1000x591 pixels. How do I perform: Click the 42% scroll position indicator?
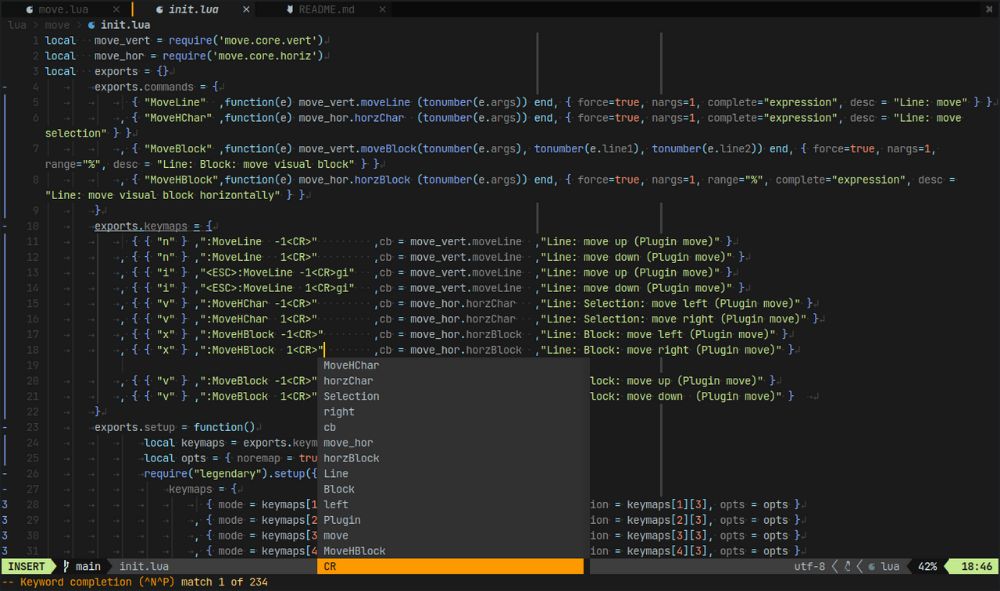[927, 566]
